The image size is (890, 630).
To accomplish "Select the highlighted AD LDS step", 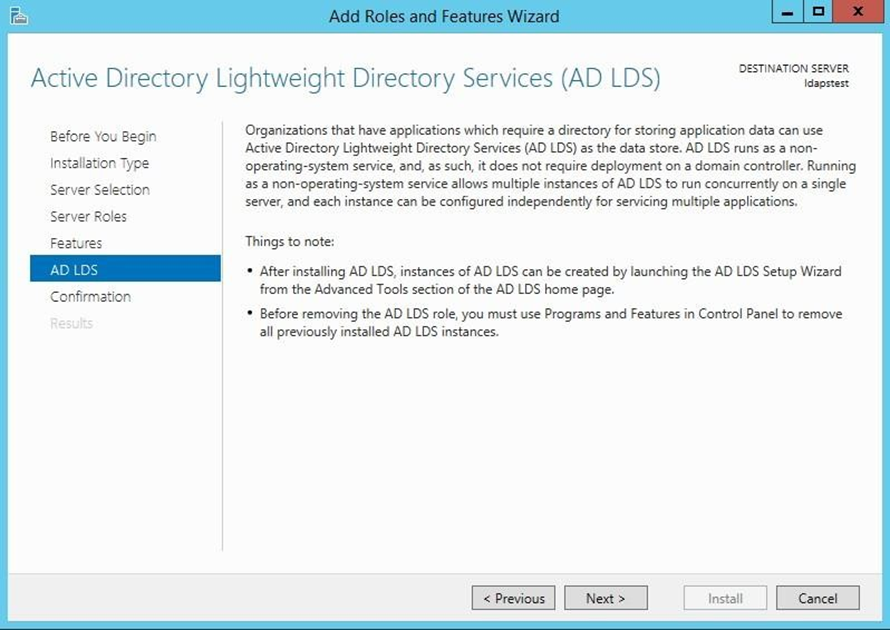I will coord(74,270).
